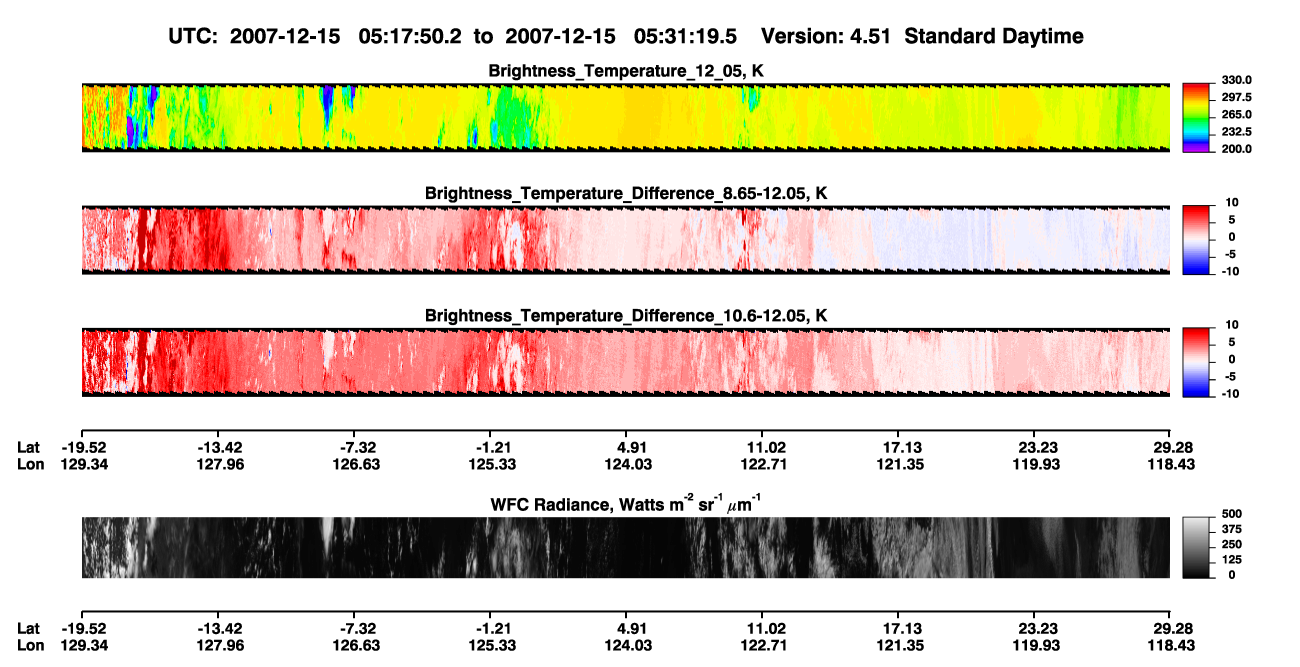Select the Standard Daytime header text
The image size is (1300, 667).
point(992,36)
